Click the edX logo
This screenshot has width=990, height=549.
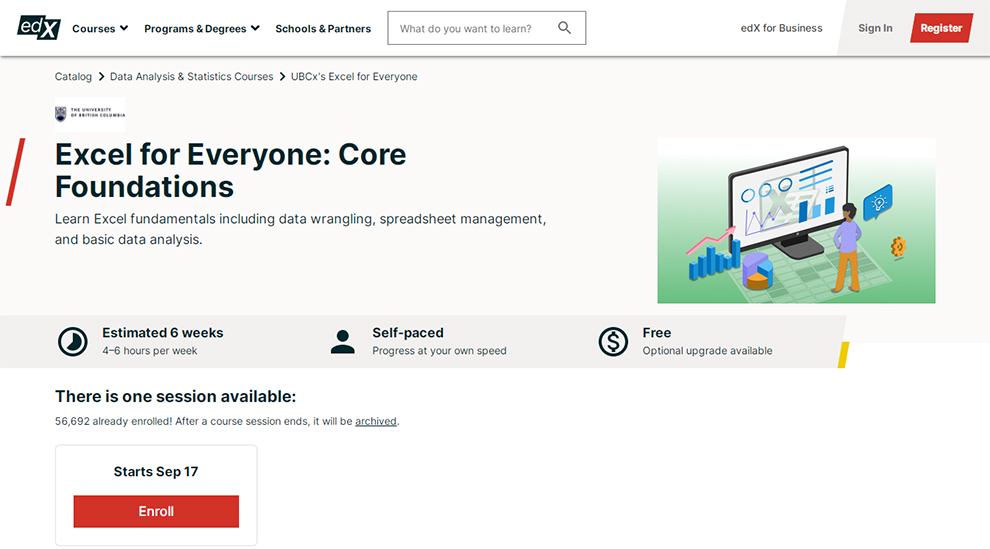[x=39, y=27]
